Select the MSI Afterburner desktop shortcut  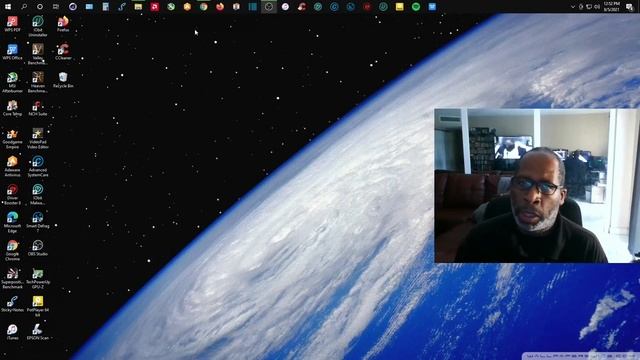12,82
